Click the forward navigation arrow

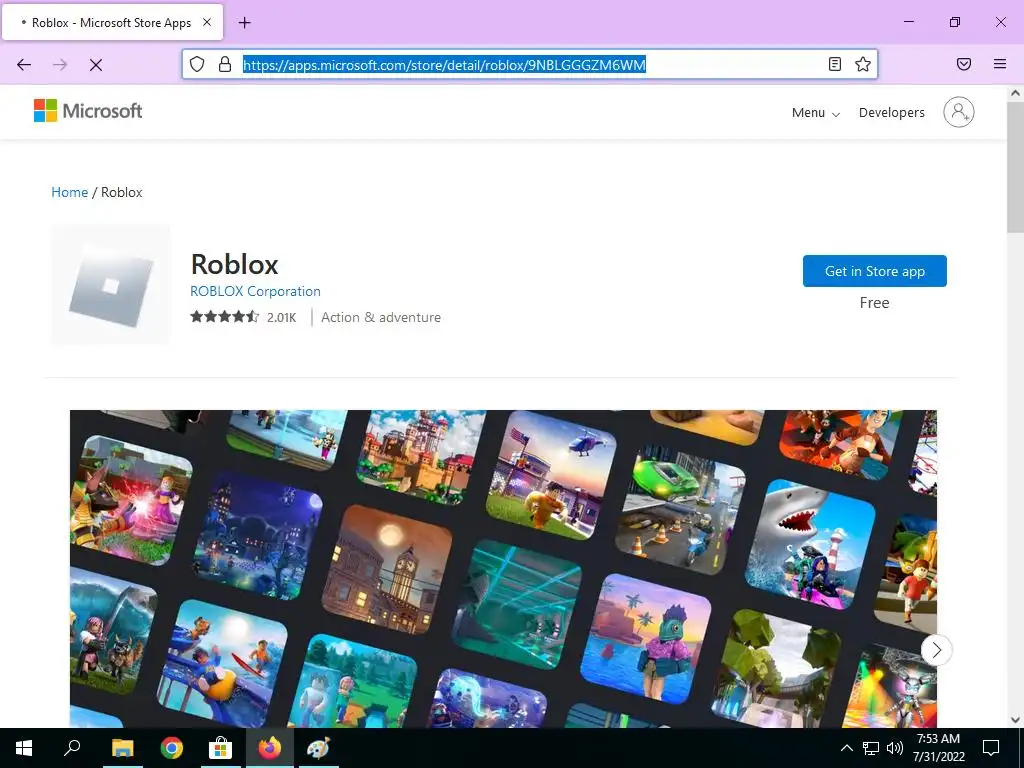[x=60, y=65]
